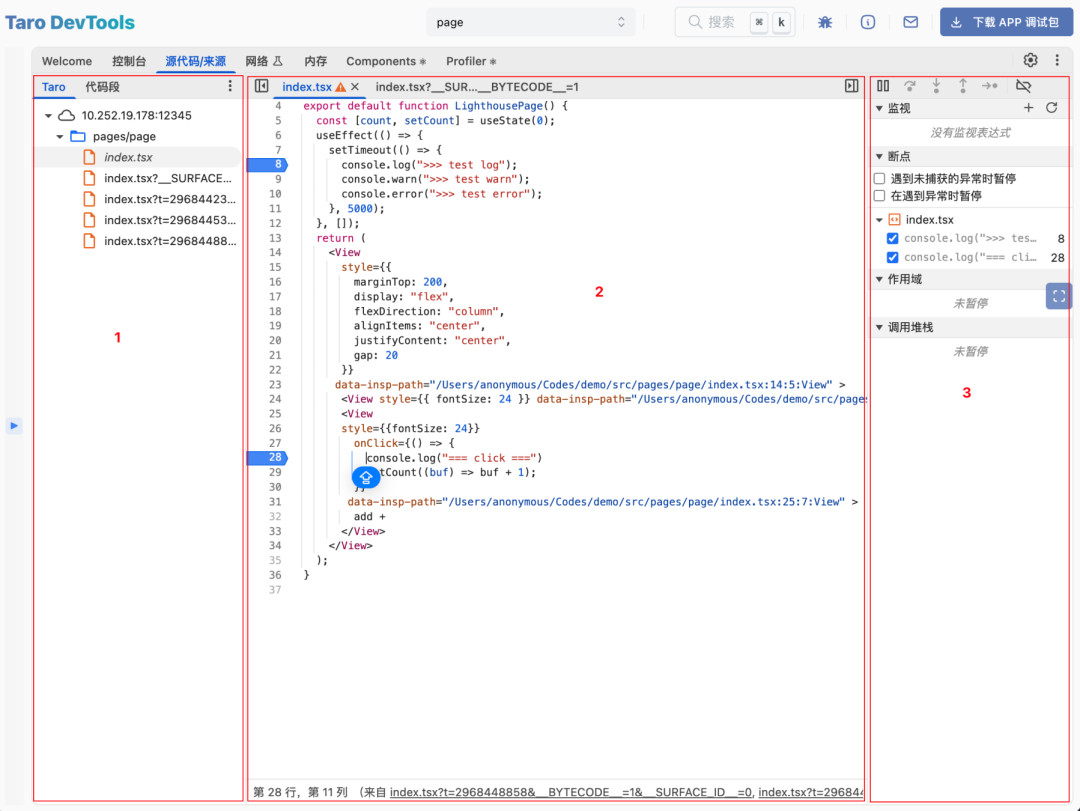Click the Step debugger button
This screenshot has height=811, width=1080.
(990, 85)
